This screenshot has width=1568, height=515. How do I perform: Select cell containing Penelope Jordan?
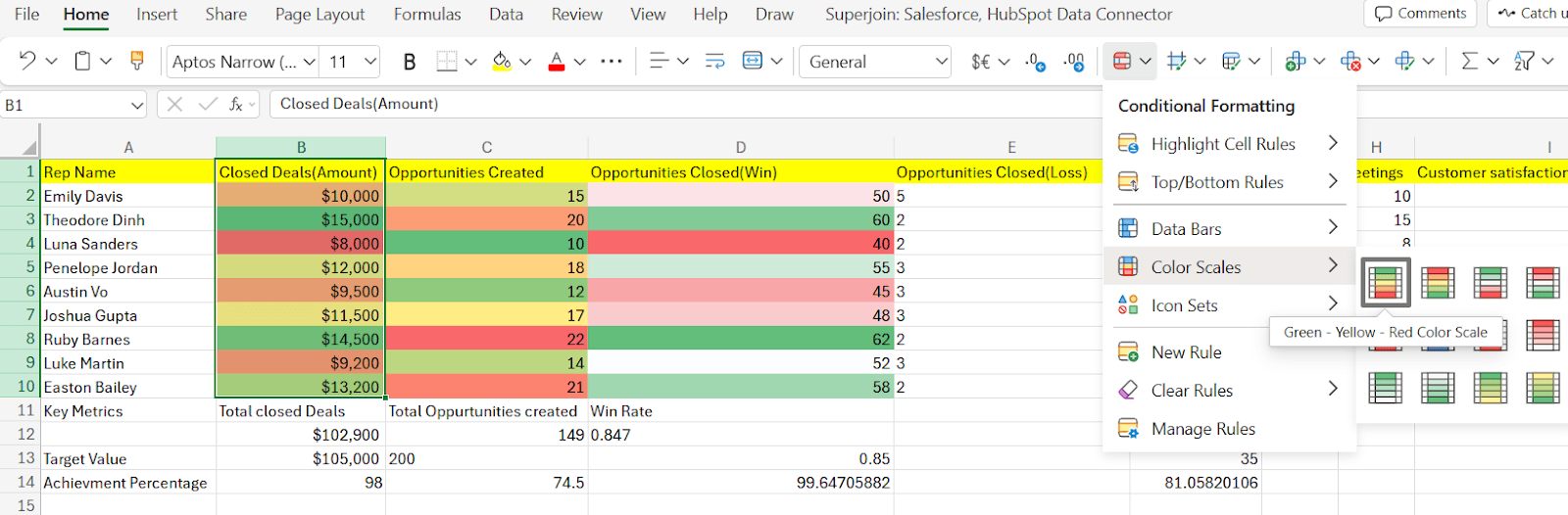pyautogui.click(x=127, y=267)
